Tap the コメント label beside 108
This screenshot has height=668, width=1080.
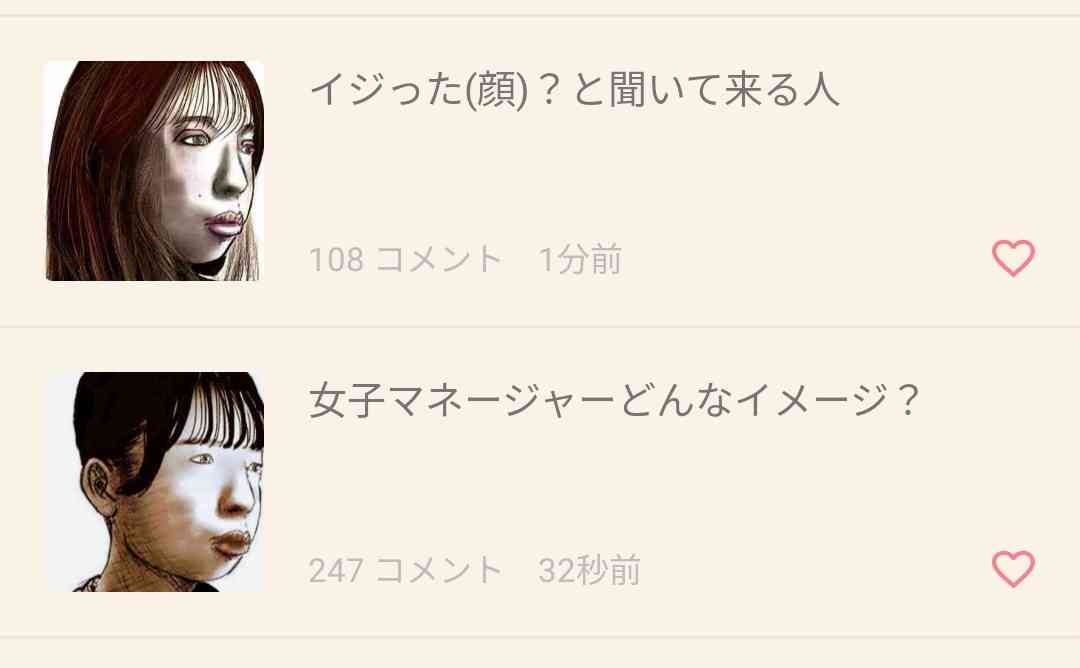(x=439, y=260)
